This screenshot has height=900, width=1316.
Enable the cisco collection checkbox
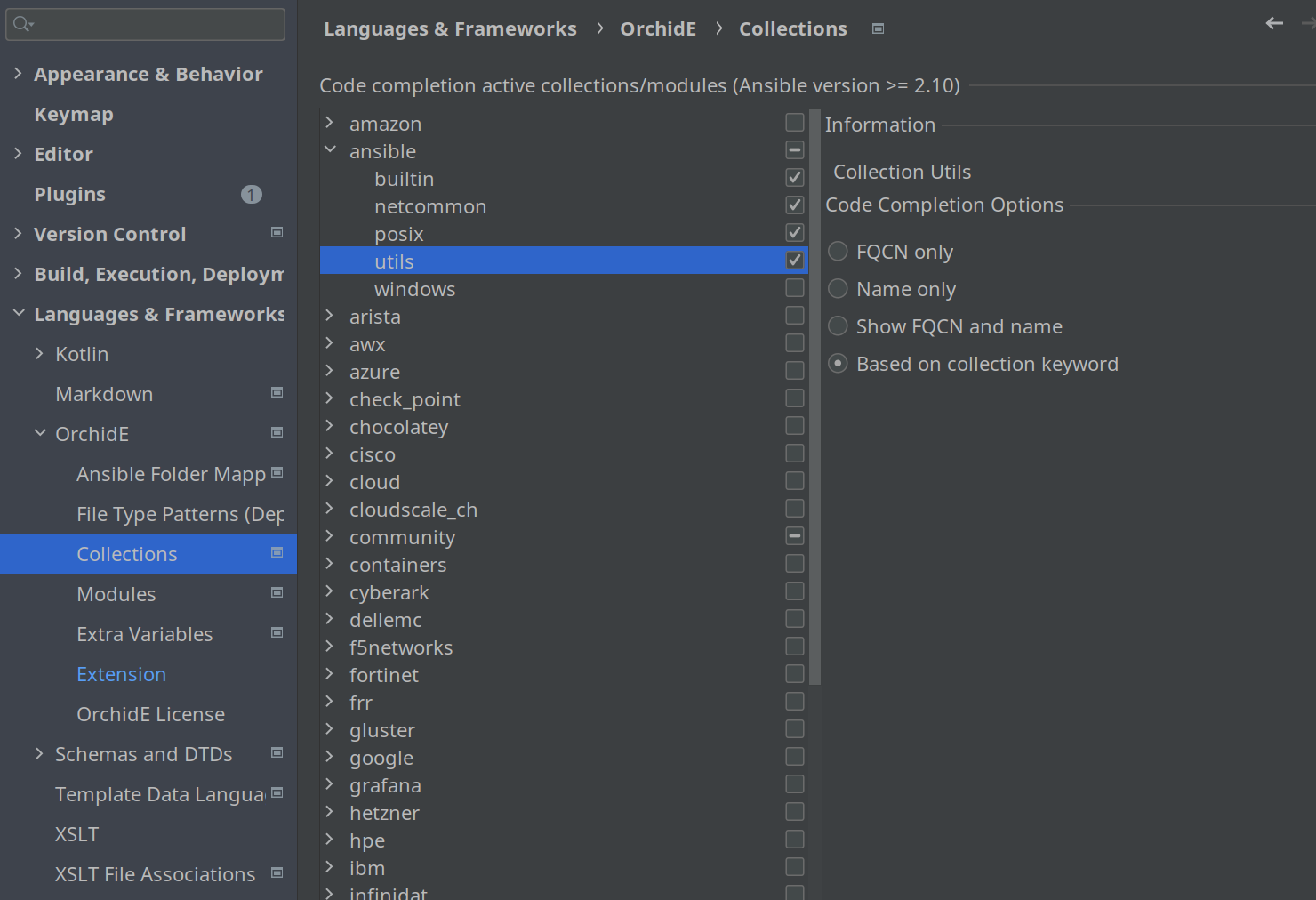click(795, 453)
